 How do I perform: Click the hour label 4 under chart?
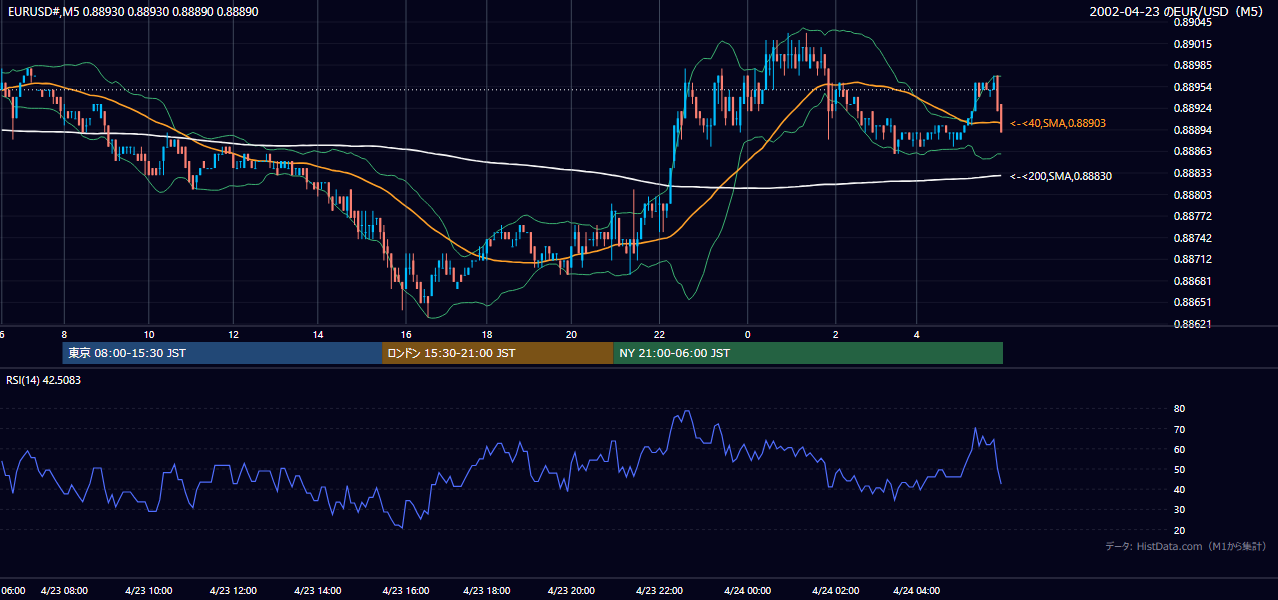(x=917, y=334)
